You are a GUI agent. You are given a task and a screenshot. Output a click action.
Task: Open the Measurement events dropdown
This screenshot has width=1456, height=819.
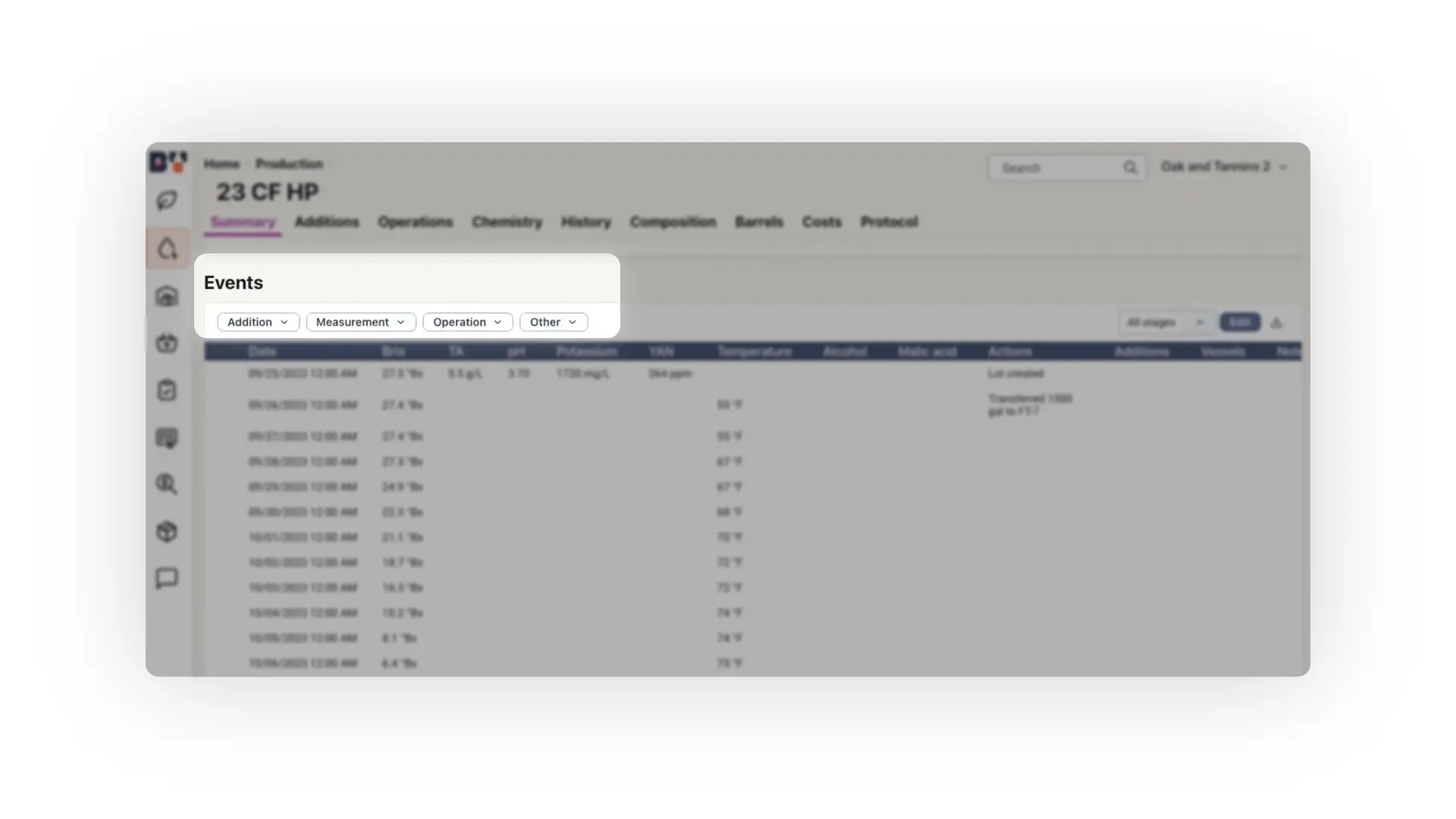tap(361, 322)
